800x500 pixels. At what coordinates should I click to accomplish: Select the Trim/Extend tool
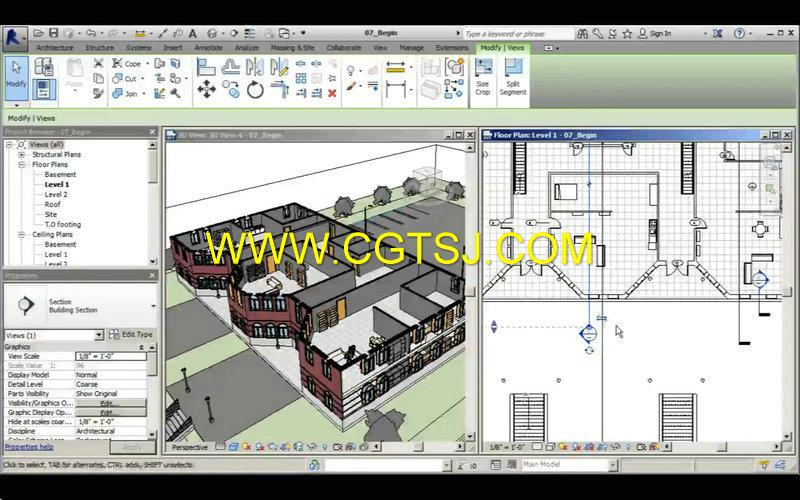coord(279,90)
